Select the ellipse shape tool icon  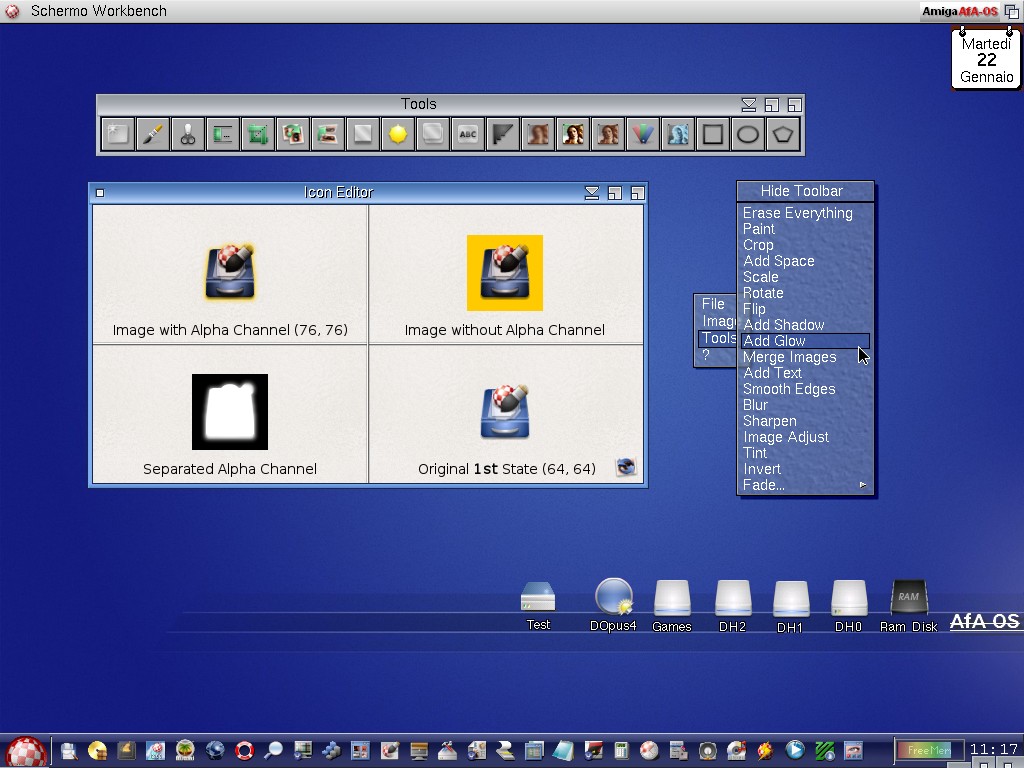[x=748, y=134]
